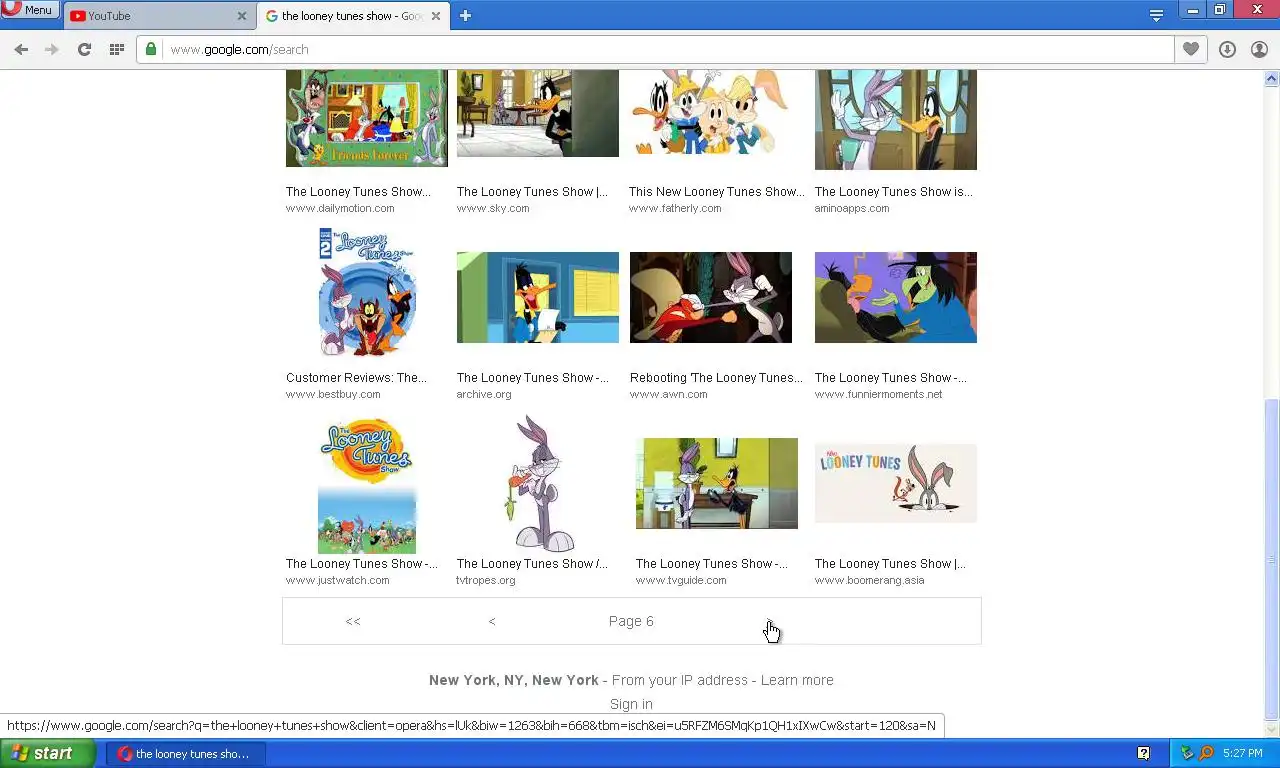1280x768 pixels.
Task: Click 'This New Looney Tunes Show...' title
Action: [x=716, y=192]
